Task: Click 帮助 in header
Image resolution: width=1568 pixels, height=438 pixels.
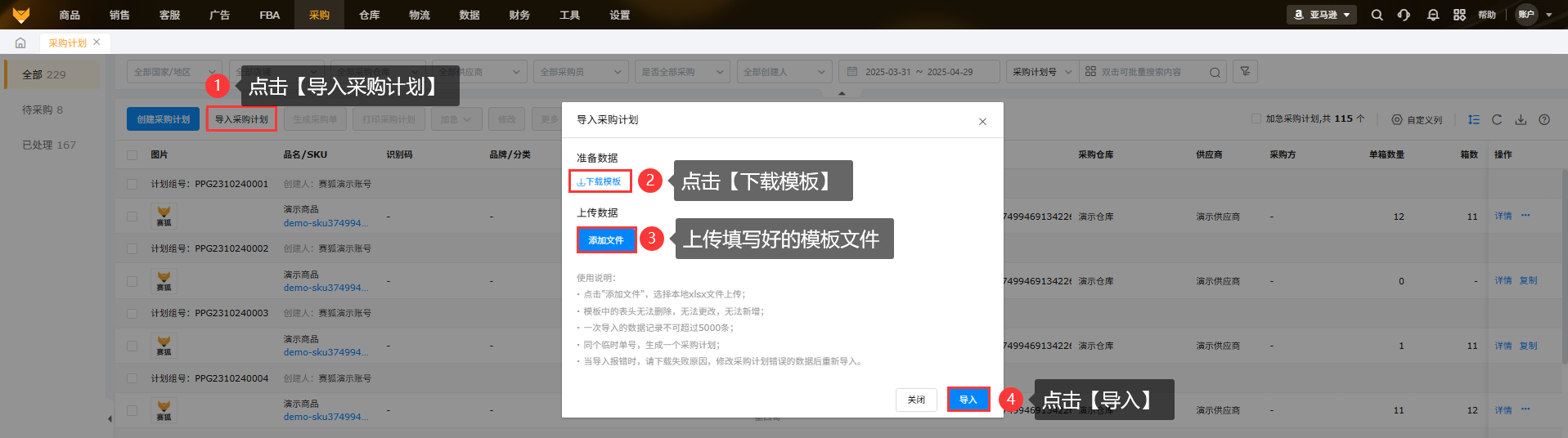Action: (1487, 15)
